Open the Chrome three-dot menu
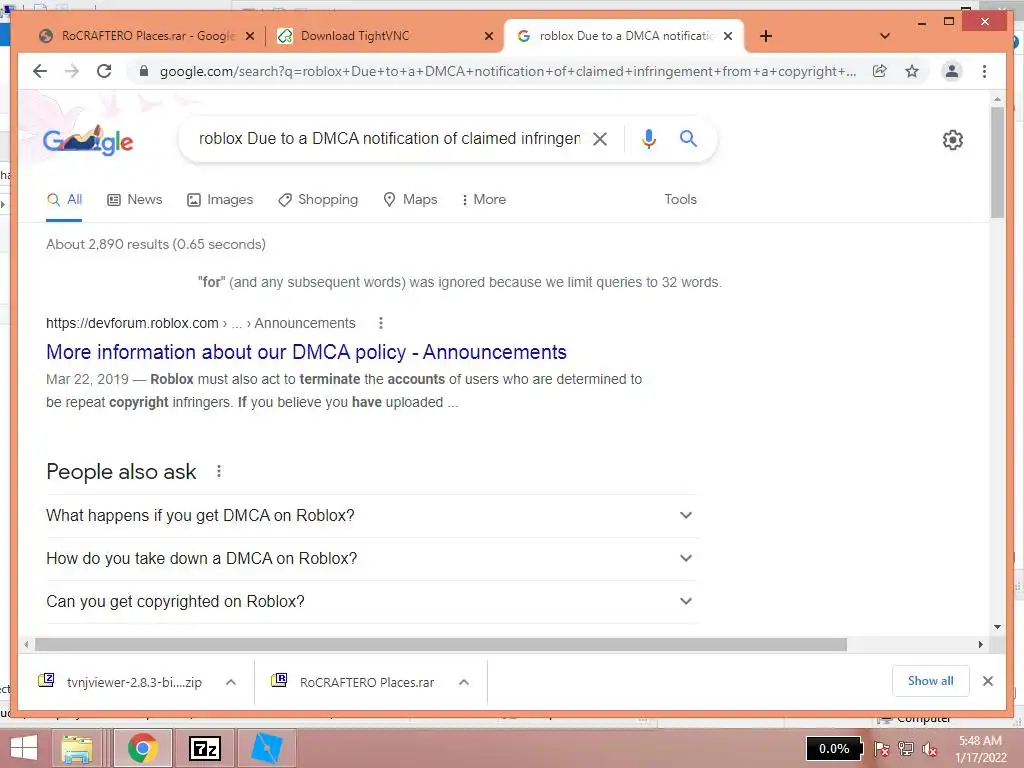1024x768 pixels. pyautogui.click(x=984, y=71)
